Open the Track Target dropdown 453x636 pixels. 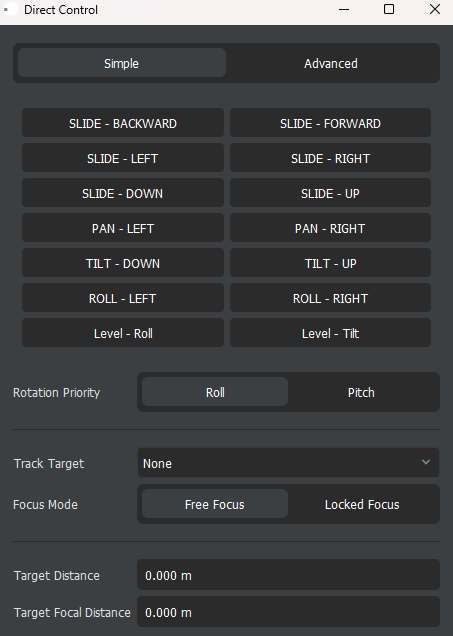coord(288,463)
